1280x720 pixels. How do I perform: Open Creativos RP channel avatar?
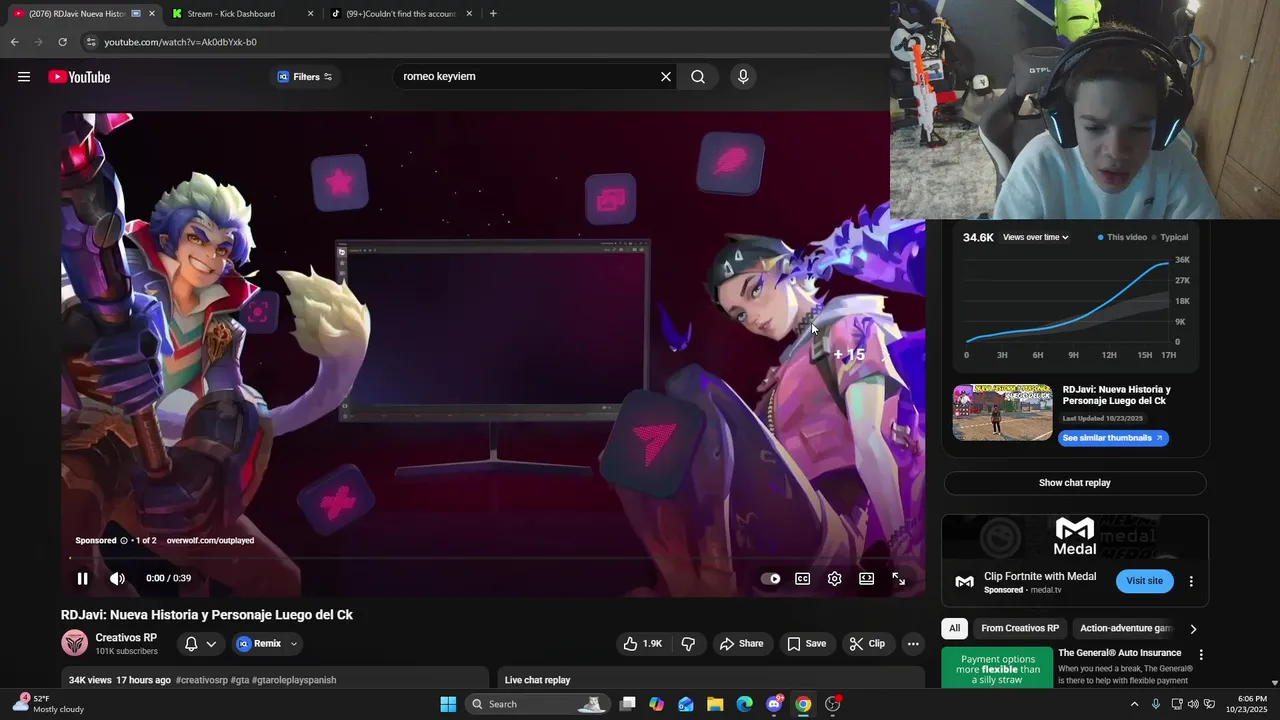pyautogui.click(x=74, y=643)
